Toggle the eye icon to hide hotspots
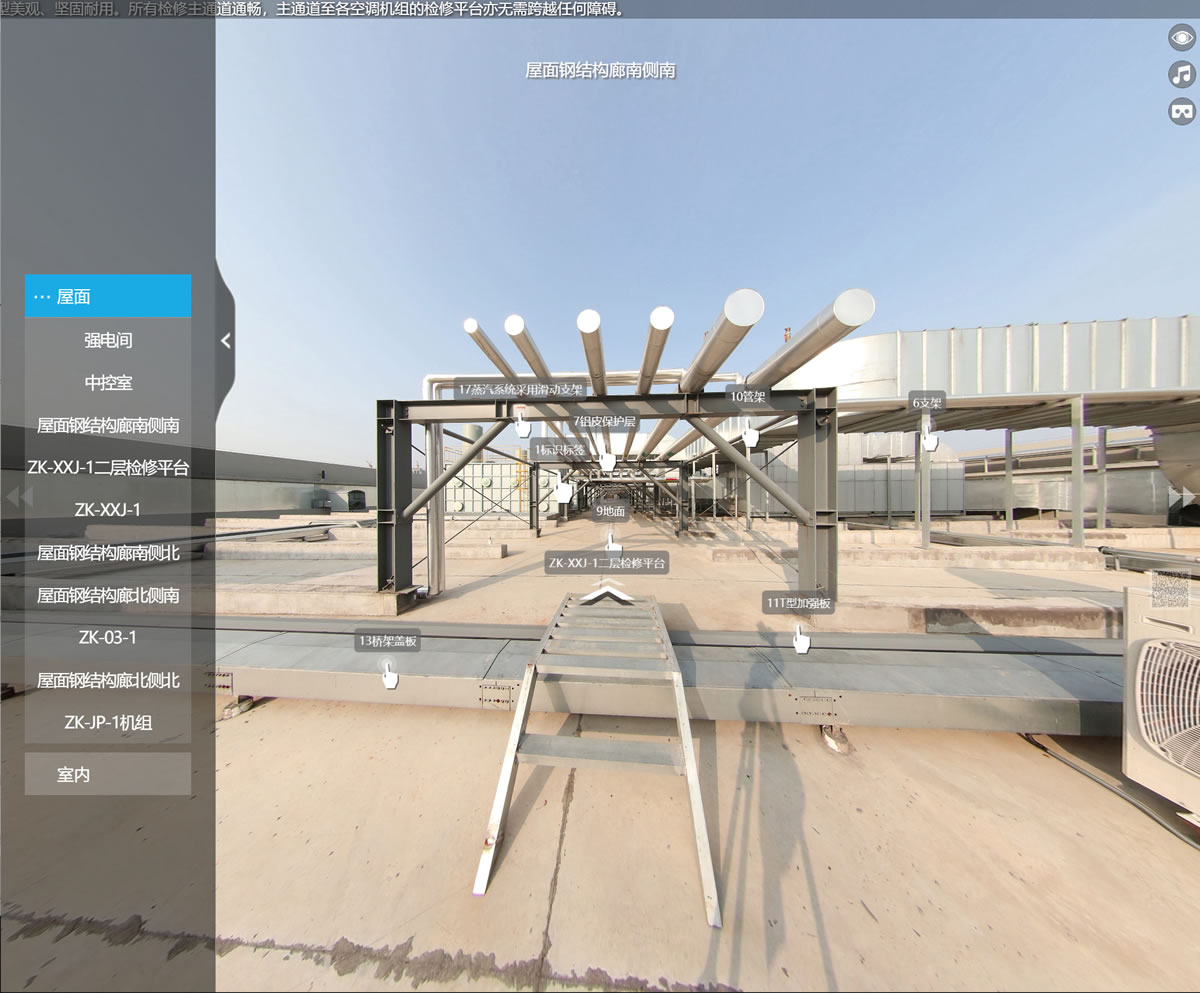Screen dimensions: 1200x993 1182,37
